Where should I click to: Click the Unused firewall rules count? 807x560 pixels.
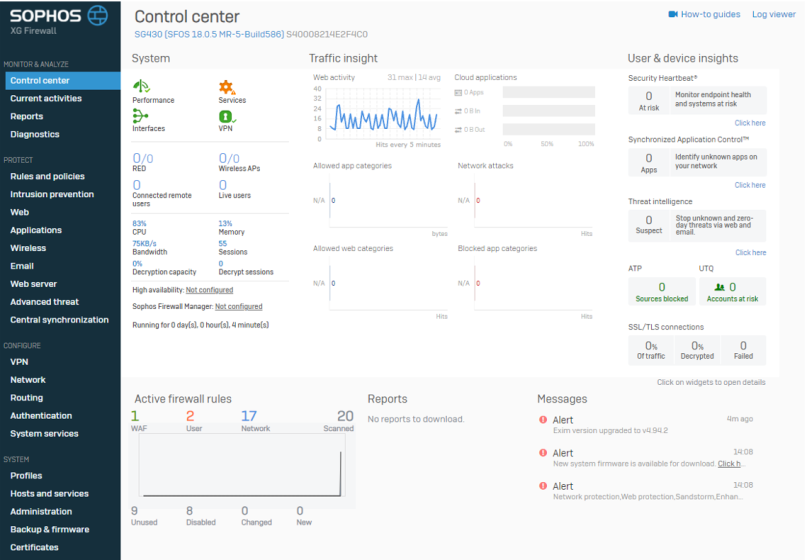coord(134,511)
